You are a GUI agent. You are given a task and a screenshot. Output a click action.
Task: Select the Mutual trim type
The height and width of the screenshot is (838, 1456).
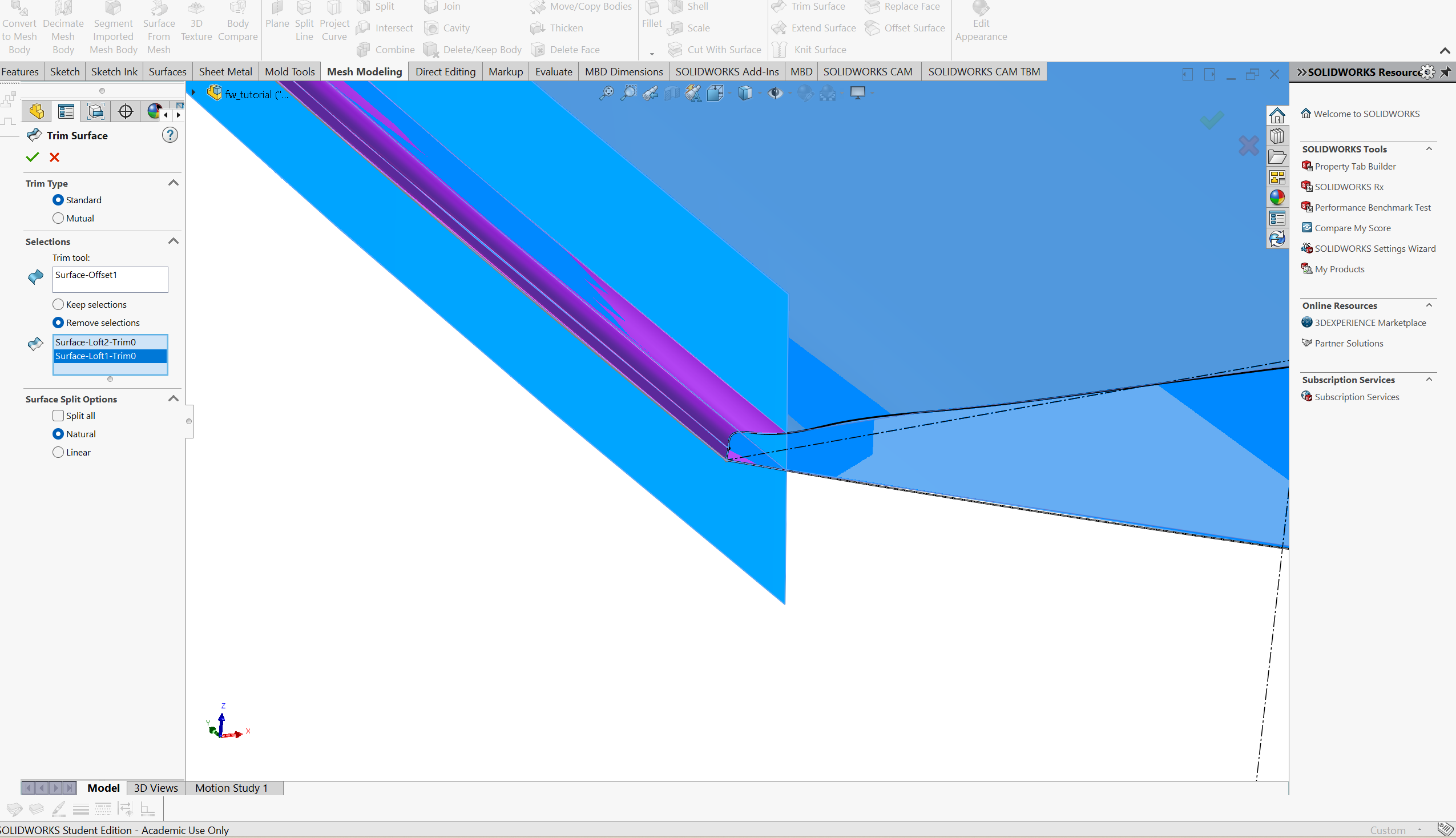(x=58, y=218)
